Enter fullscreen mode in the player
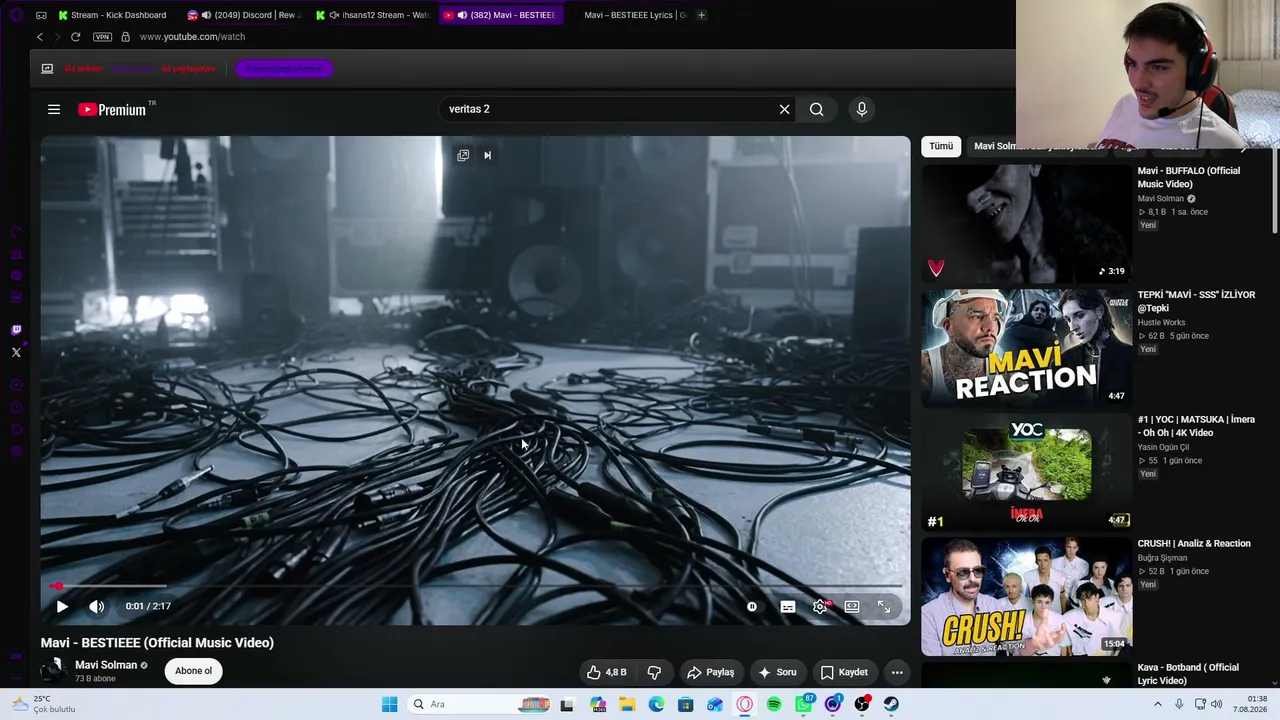The width and height of the screenshot is (1280, 720). click(x=884, y=606)
